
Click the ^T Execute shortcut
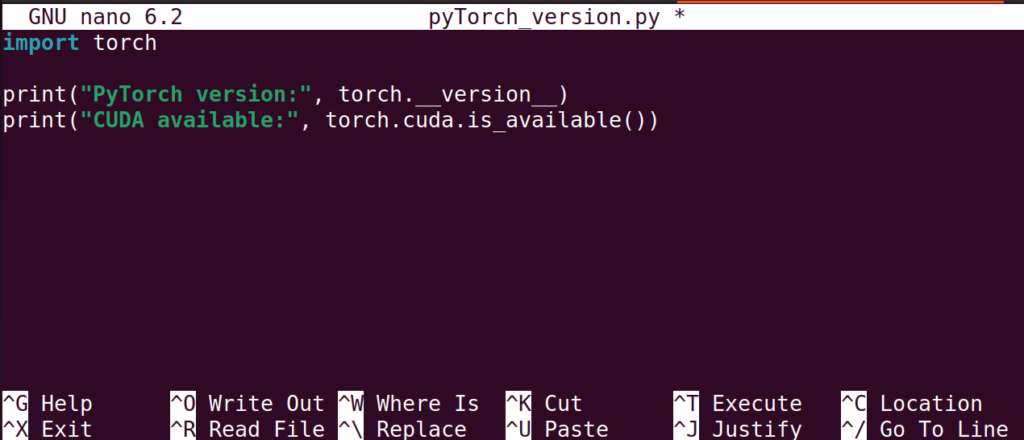[x=737, y=404]
